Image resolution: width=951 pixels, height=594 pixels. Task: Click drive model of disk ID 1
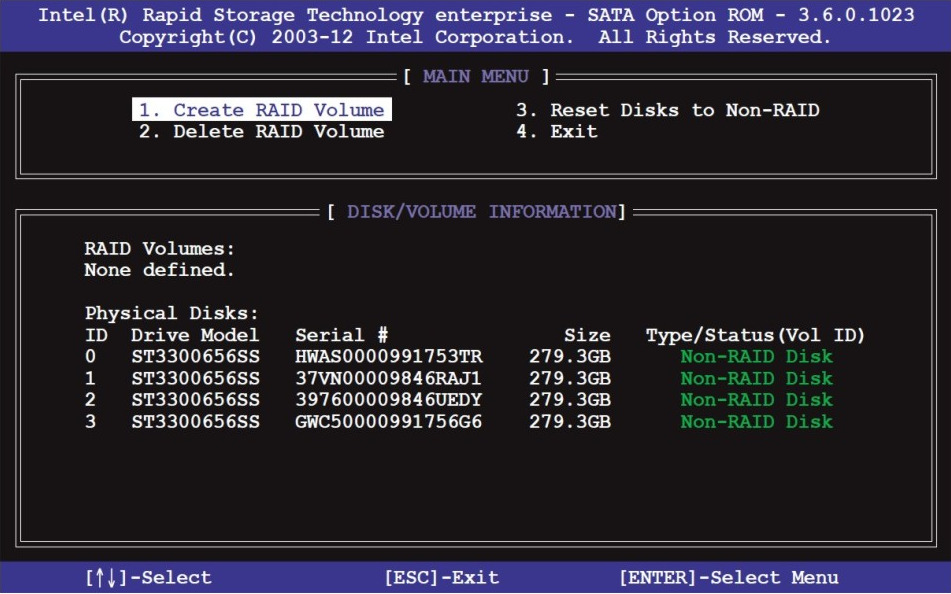195,379
